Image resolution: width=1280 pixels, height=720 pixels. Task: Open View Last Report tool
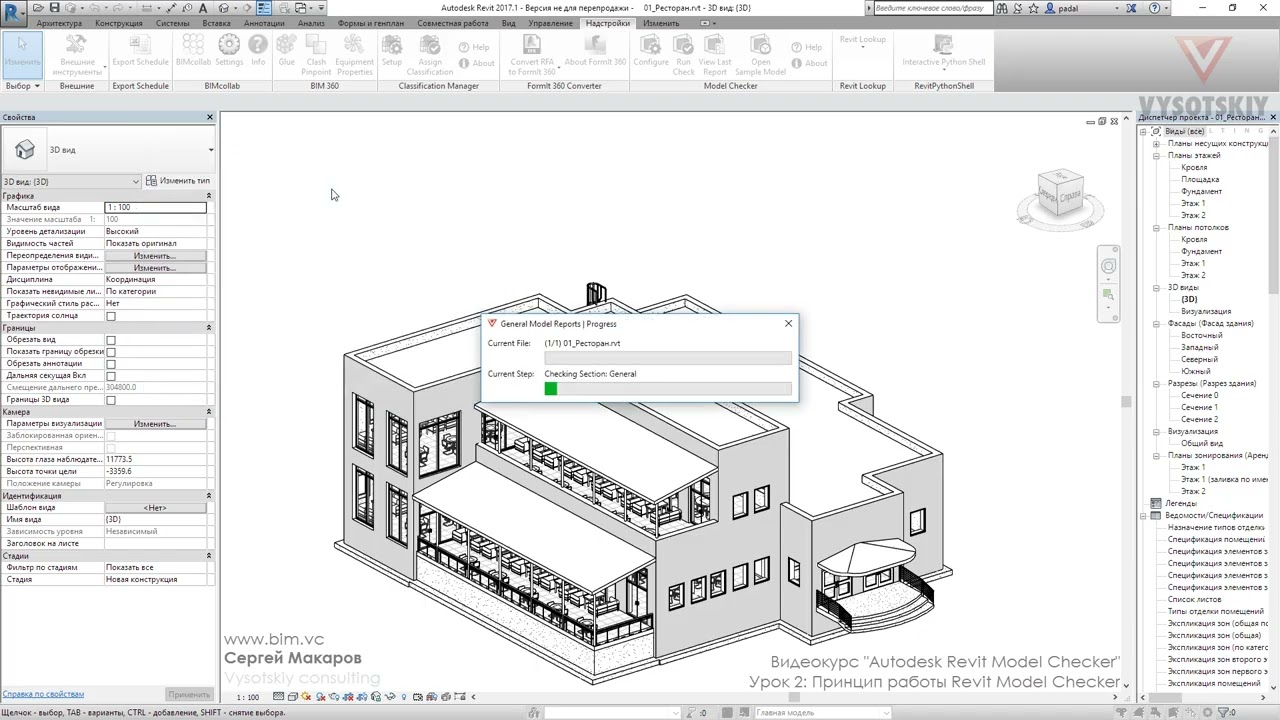(715, 54)
